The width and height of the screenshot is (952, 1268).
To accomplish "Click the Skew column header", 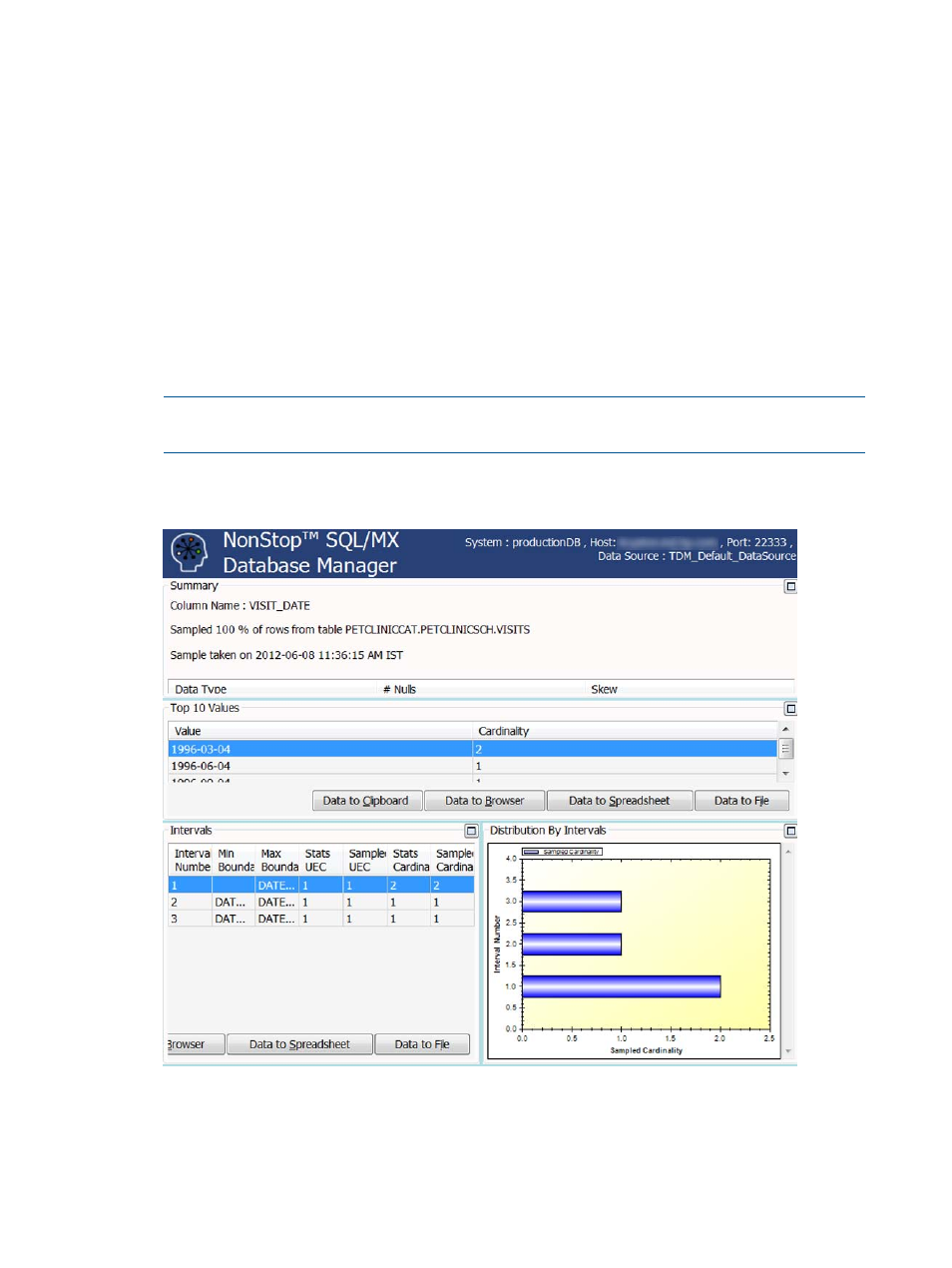I will click(690, 689).
